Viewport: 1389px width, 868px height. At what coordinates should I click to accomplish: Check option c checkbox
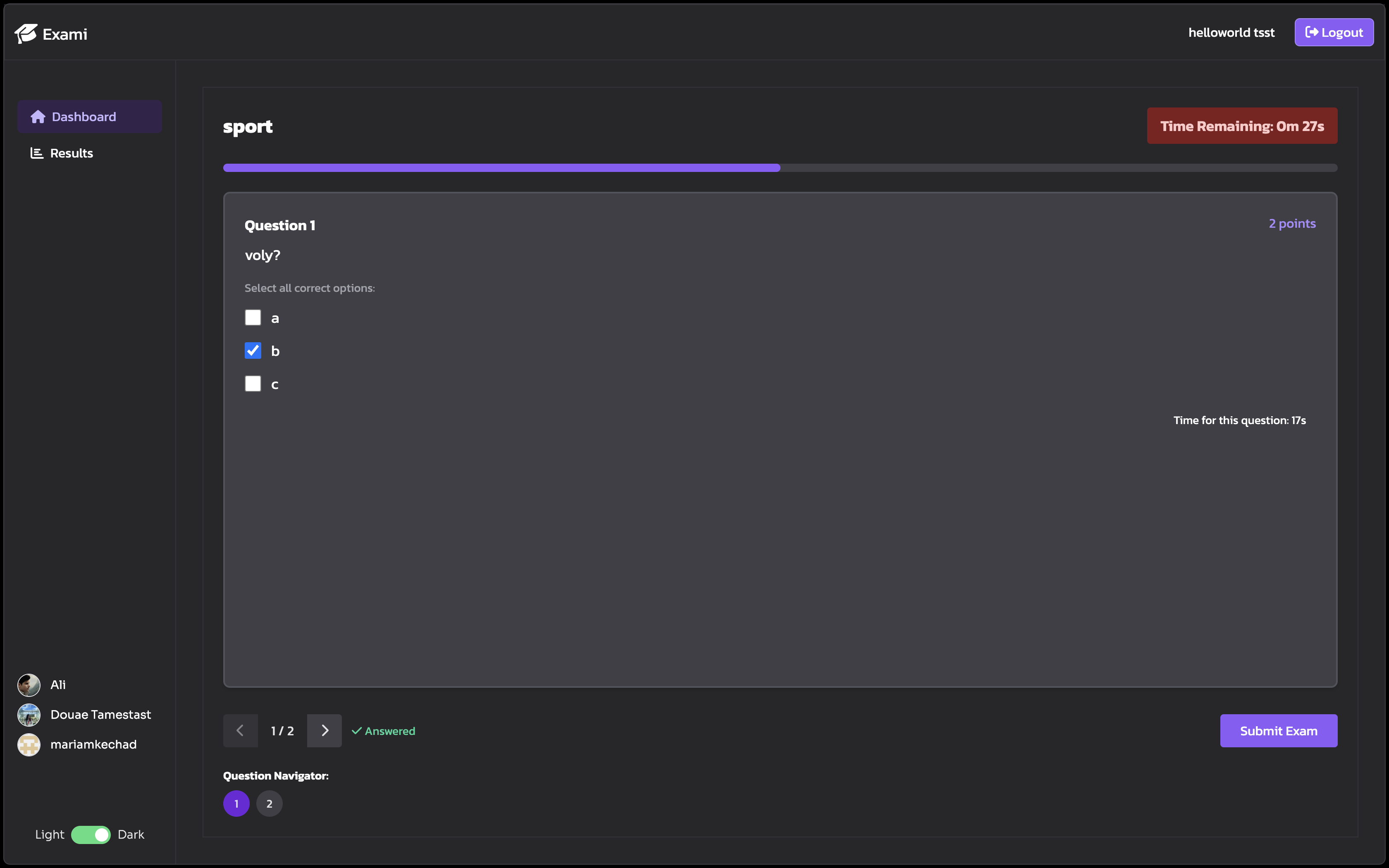[253, 384]
